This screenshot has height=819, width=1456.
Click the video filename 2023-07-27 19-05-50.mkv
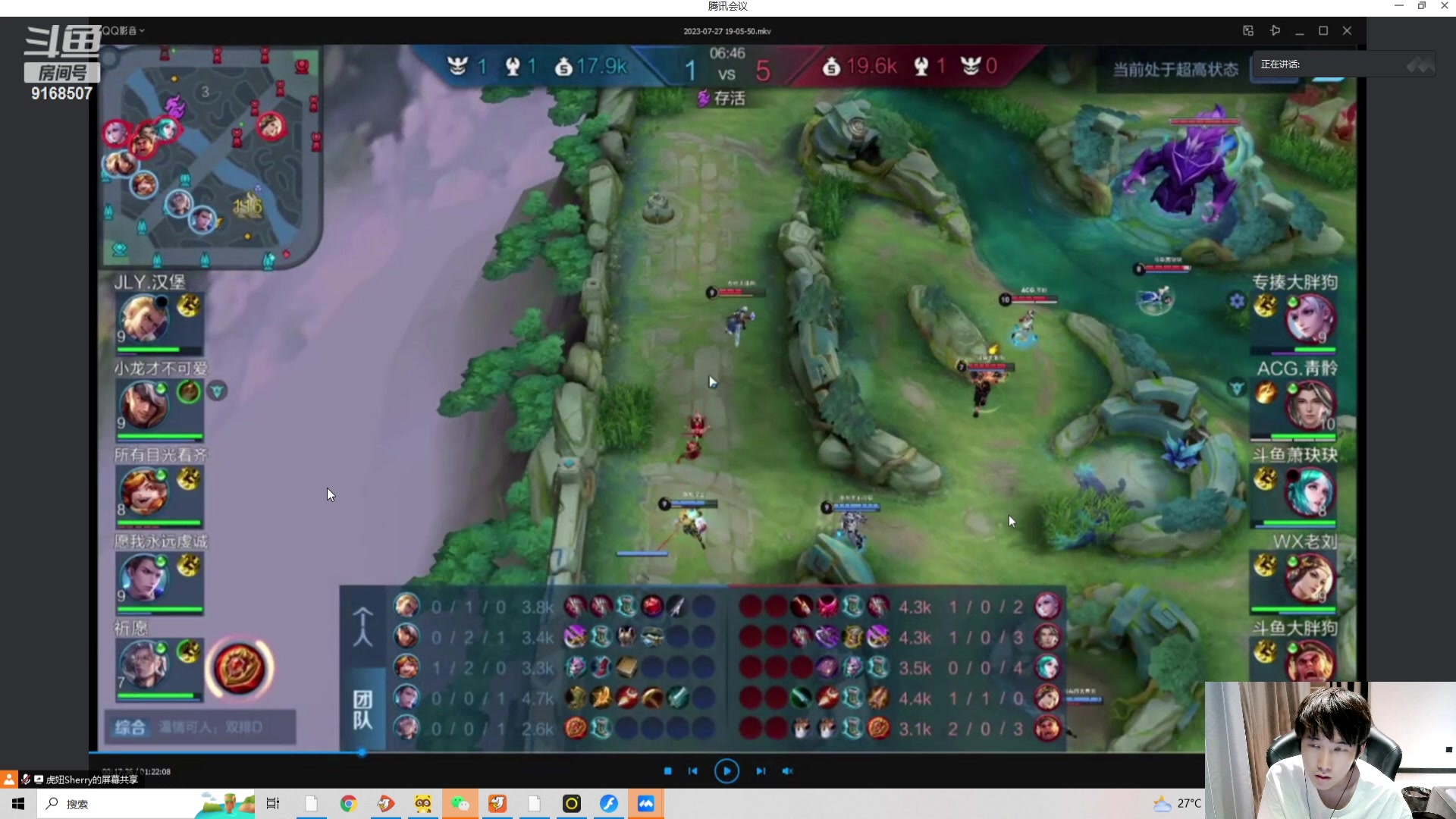(726, 31)
